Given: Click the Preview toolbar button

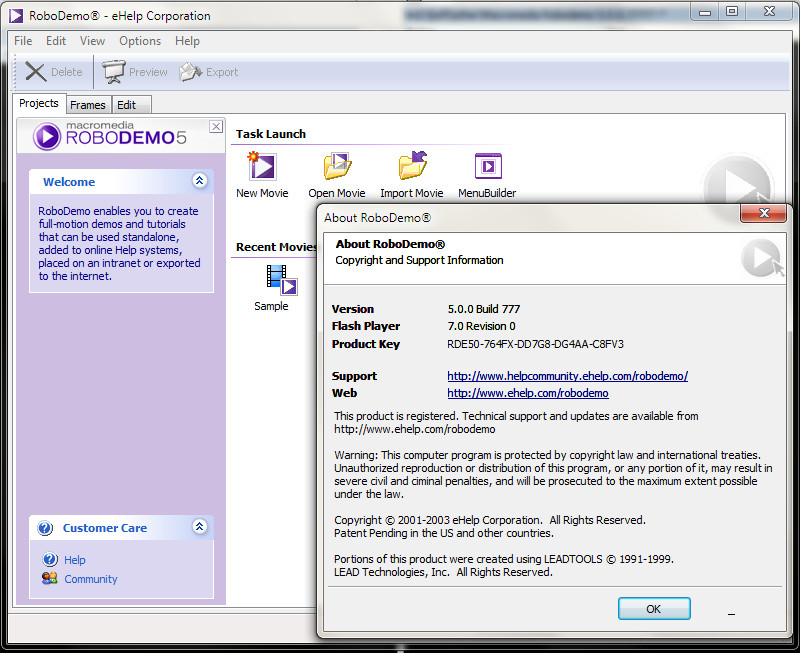Looking at the screenshot, I should click(x=135, y=72).
